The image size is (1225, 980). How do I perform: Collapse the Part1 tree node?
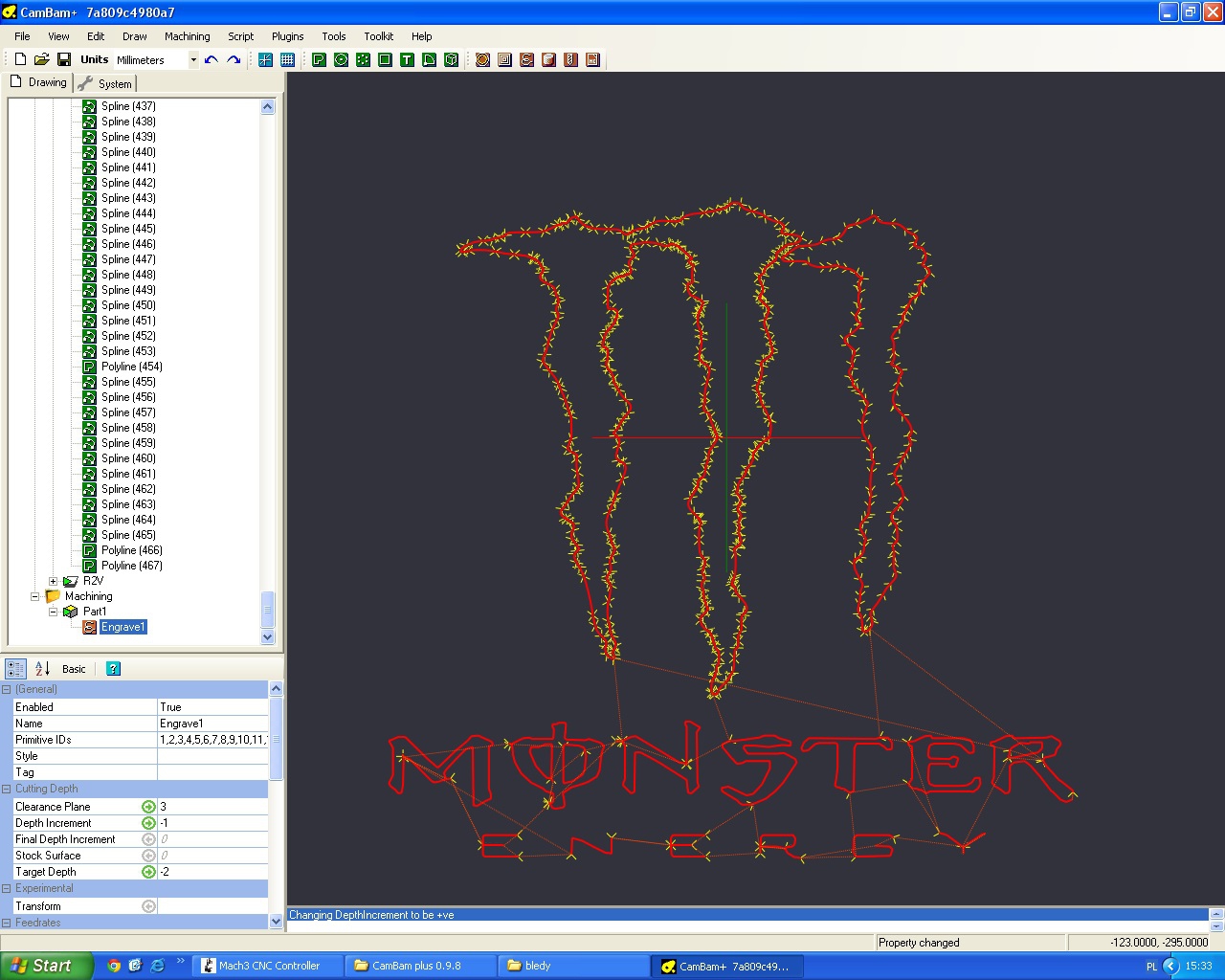click(x=54, y=612)
